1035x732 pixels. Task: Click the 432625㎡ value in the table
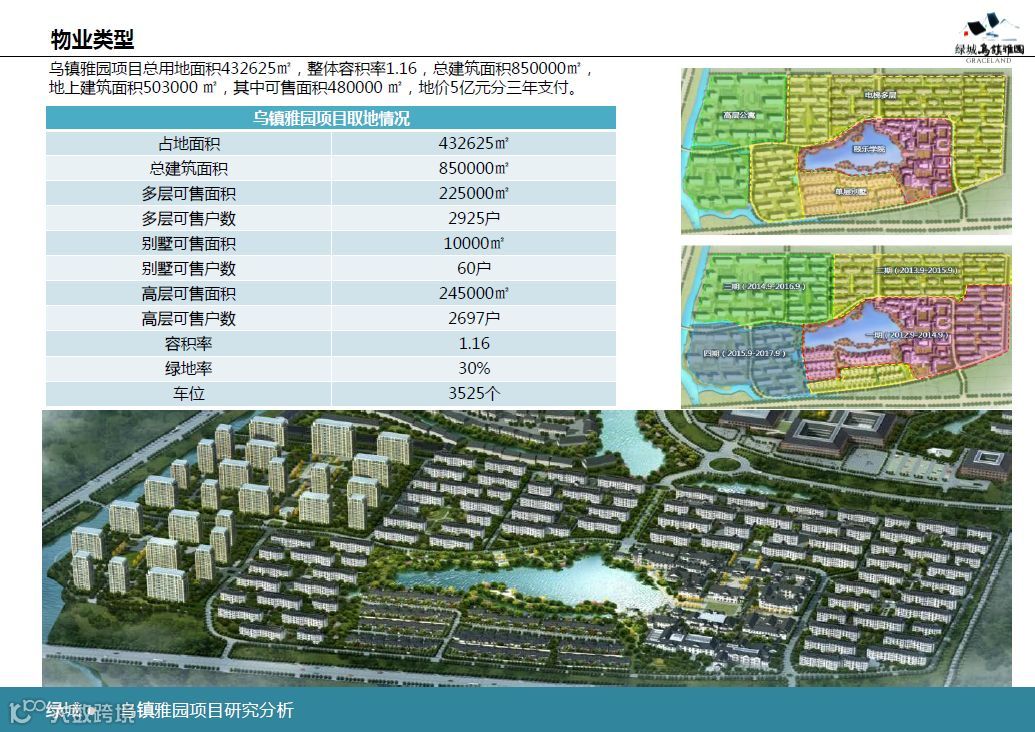click(x=474, y=143)
